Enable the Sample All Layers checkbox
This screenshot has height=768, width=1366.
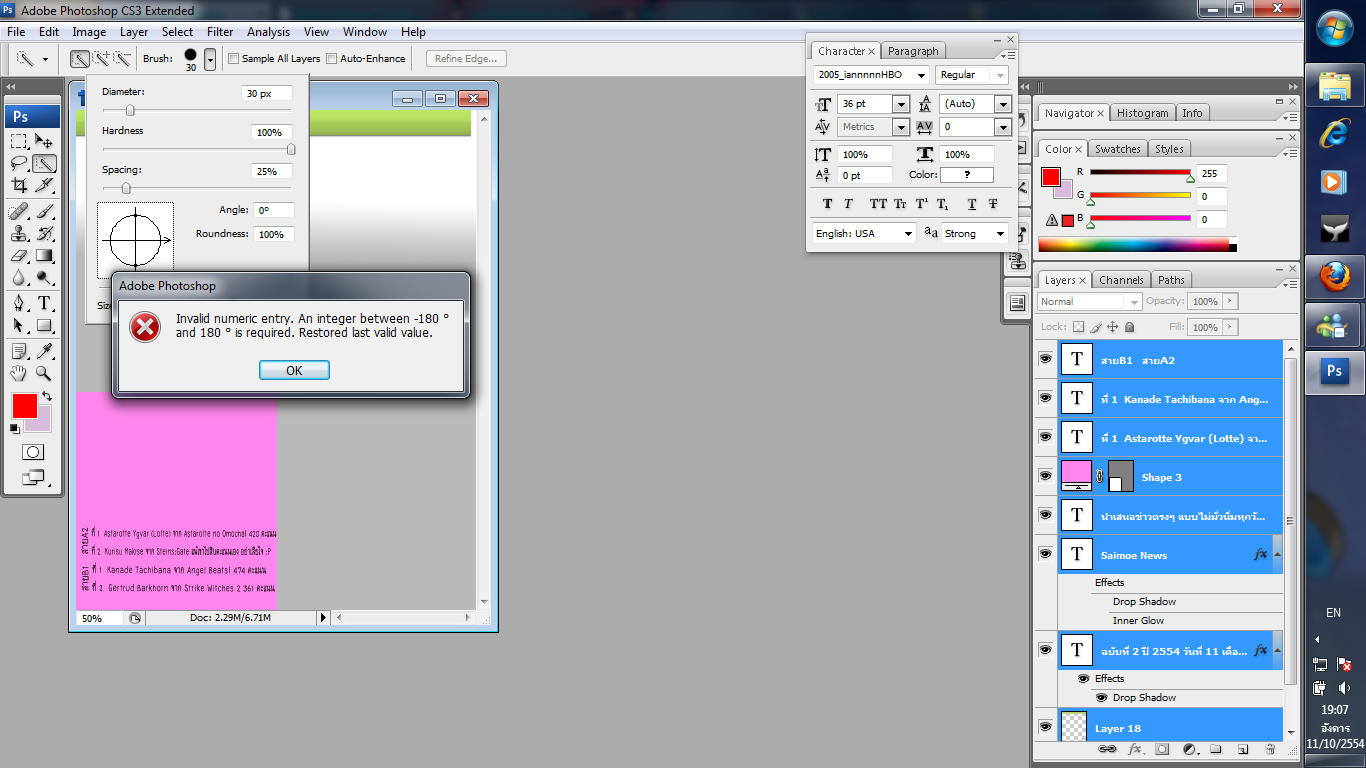(x=233, y=59)
